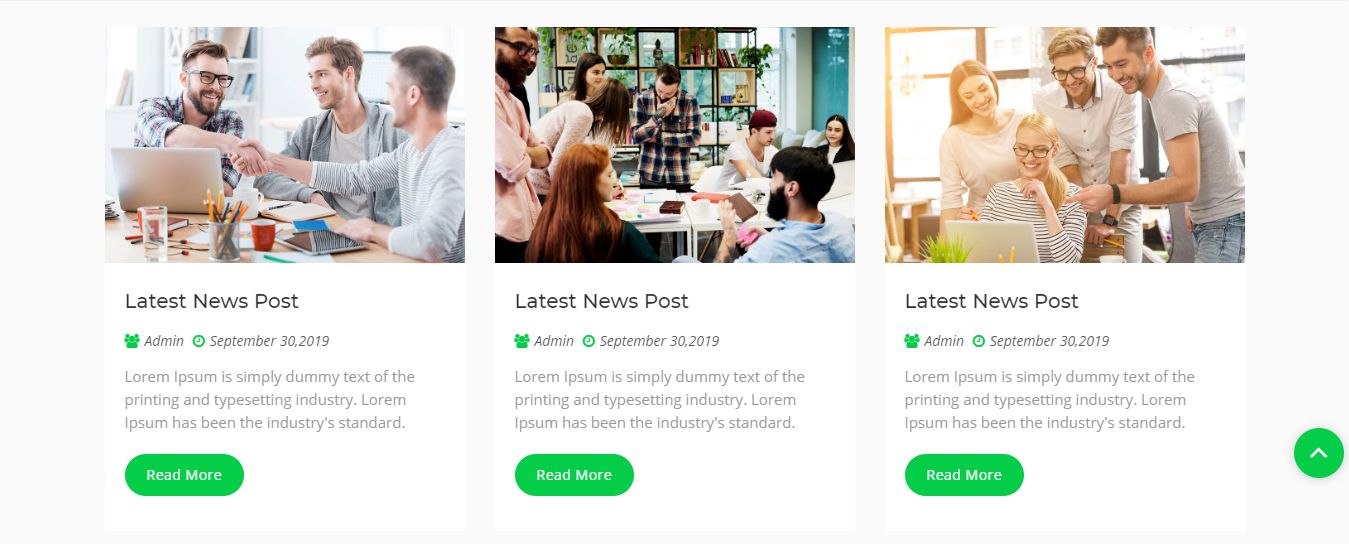Viewport: 1349px width, 544px height.
Task: Open the photo of the team around a laptop
Action: pyautogui.click(x=1065, y=145)
